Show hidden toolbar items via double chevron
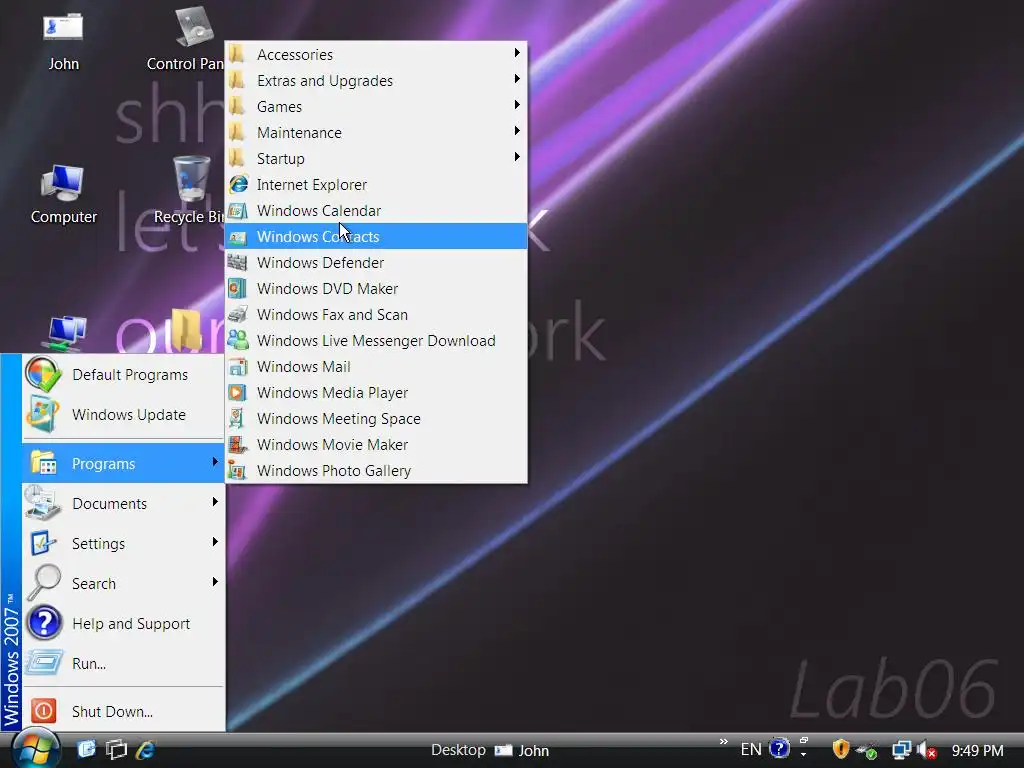The image size is (1024, 768). point(723,741)
